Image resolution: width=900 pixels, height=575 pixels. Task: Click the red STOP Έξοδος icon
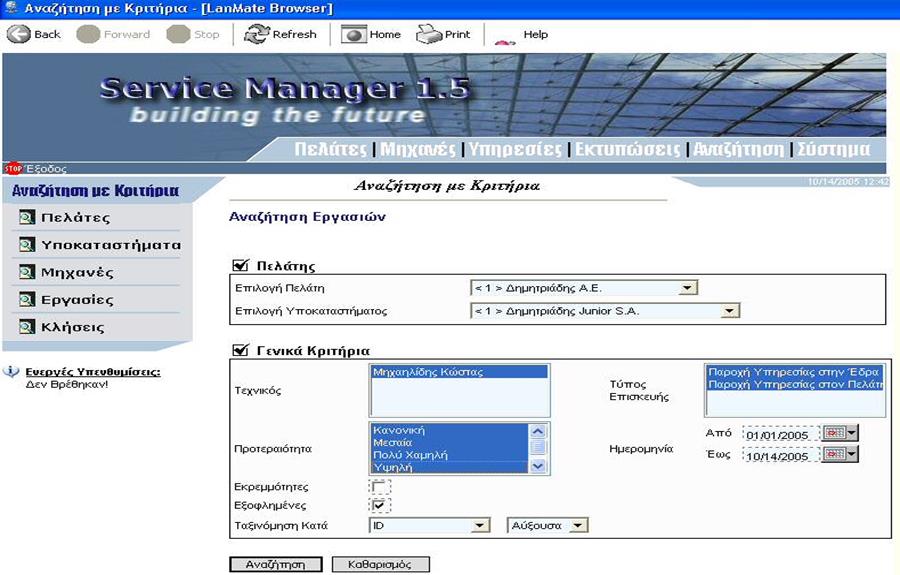click(13, 168)
